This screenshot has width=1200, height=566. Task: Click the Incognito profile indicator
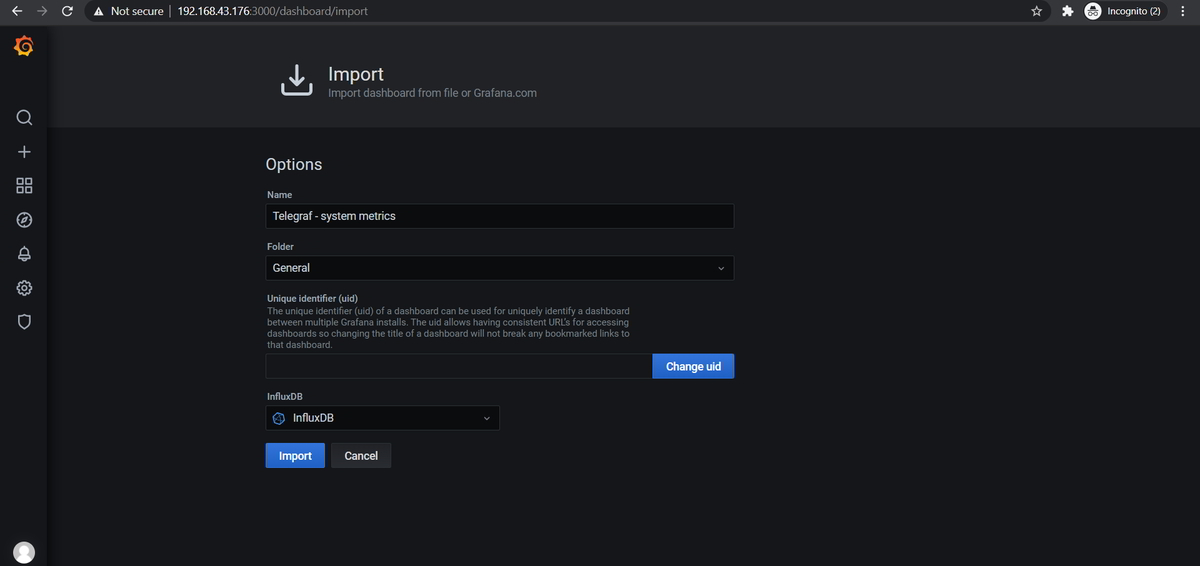(x=1125, y=11)
